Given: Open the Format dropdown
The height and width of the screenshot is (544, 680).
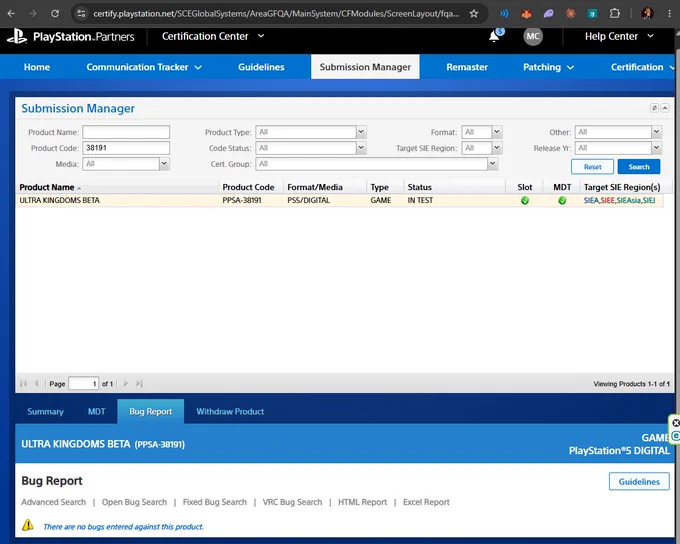Looking at the screenshot, I should [497, 132].
